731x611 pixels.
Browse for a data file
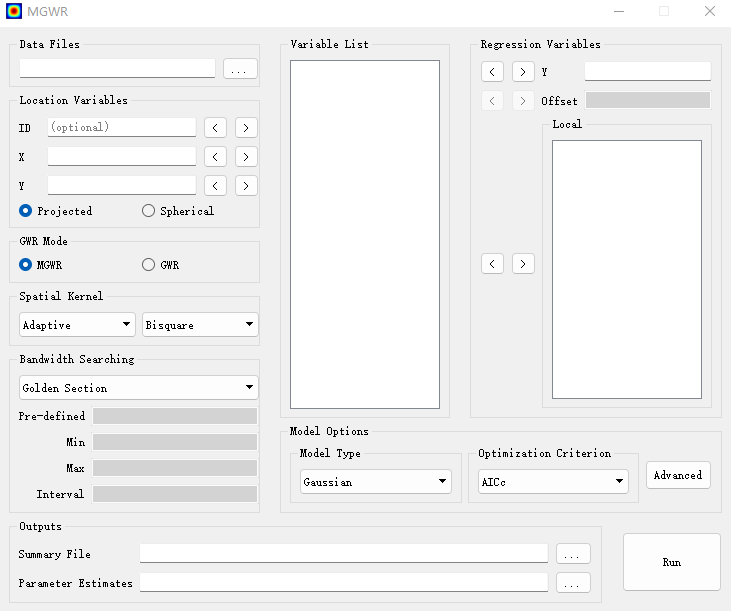[240, 69]
